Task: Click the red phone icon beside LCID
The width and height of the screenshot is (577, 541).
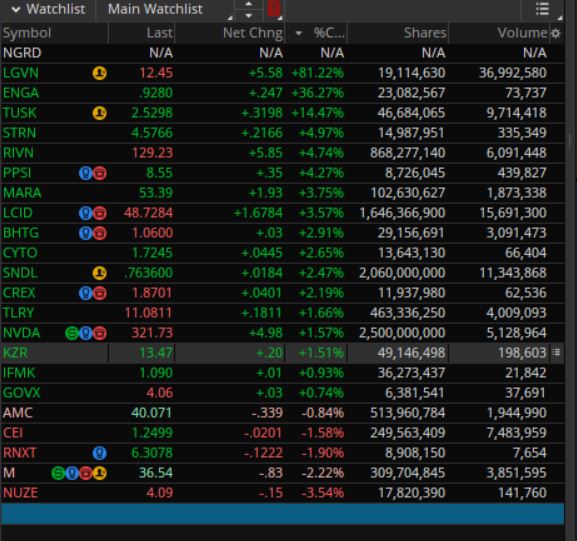Action: 100,213
